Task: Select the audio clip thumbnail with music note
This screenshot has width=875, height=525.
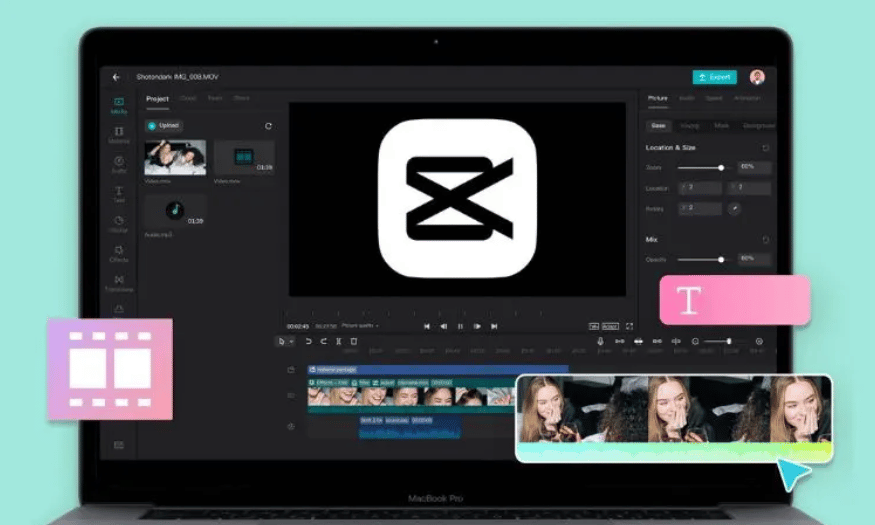Action: (x=175, y=211)
